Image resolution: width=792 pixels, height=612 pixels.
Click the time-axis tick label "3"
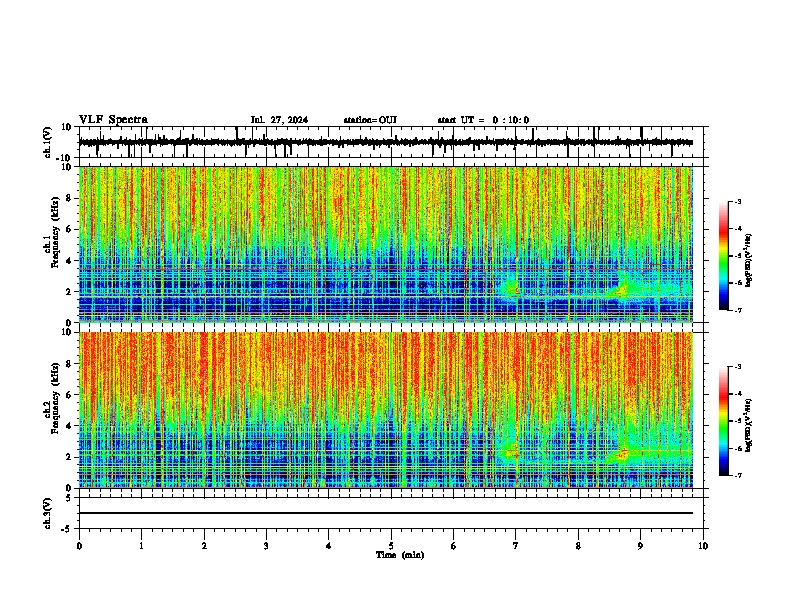[x=266, y=546]
